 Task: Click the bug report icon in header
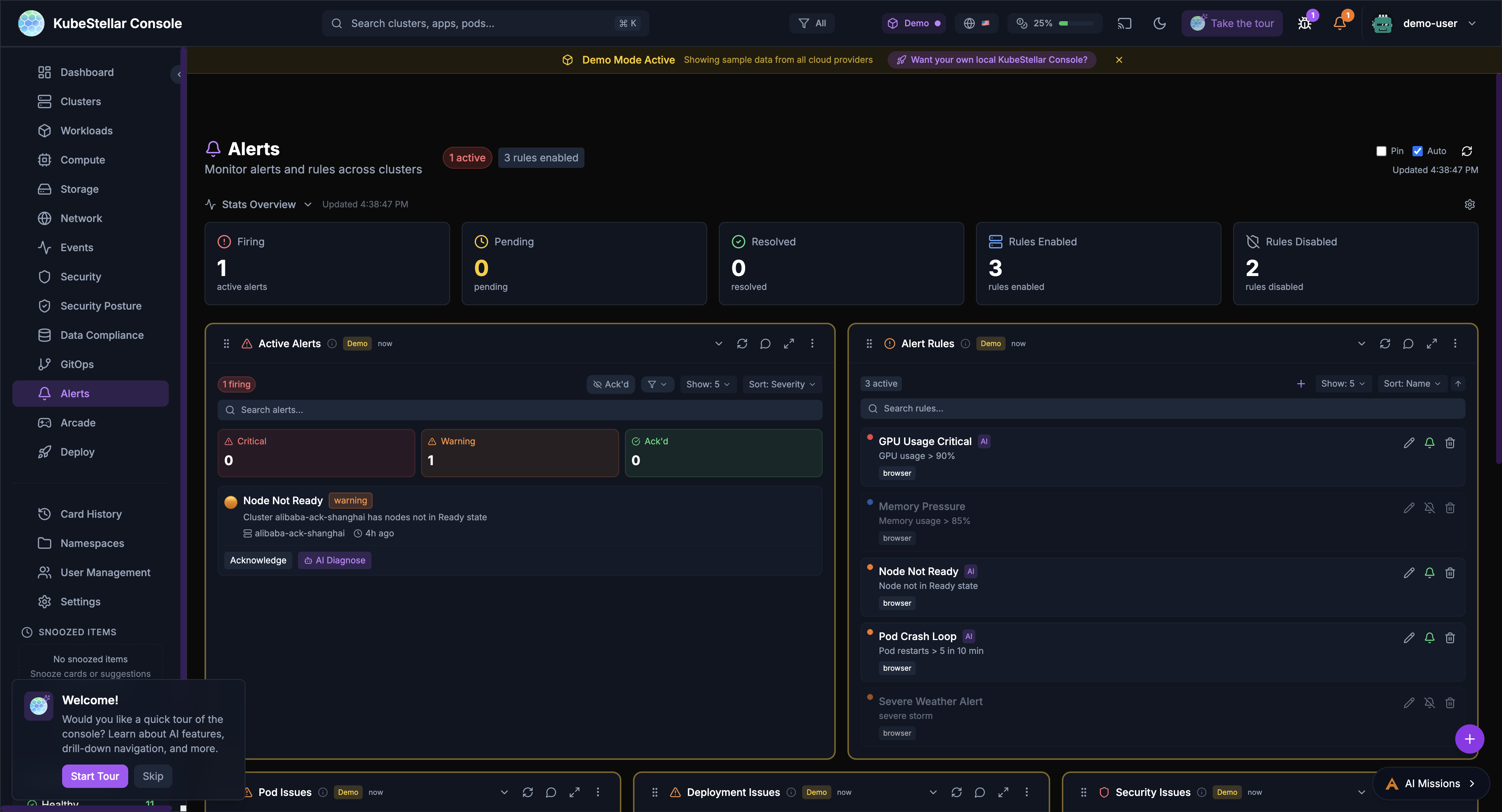tap(1304, 24)
